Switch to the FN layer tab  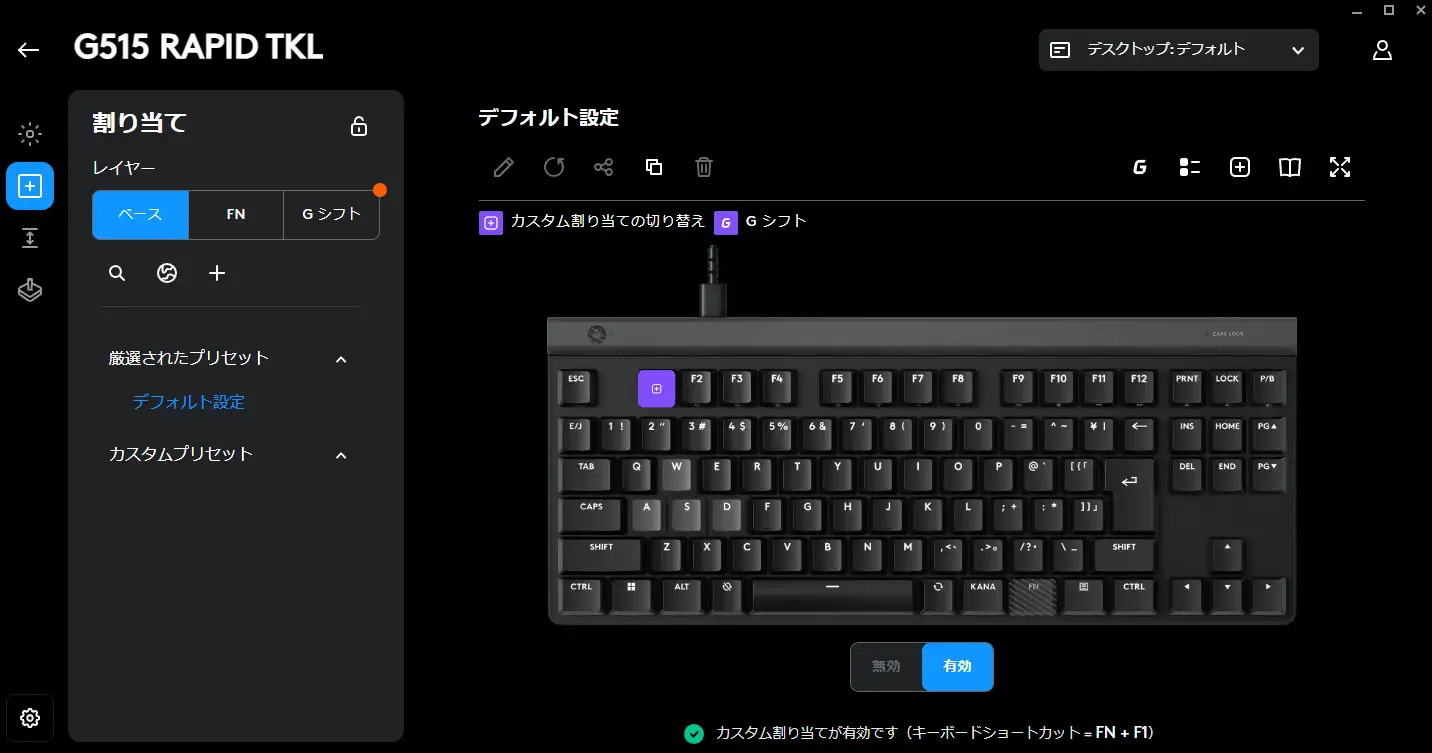click(236, 215)
